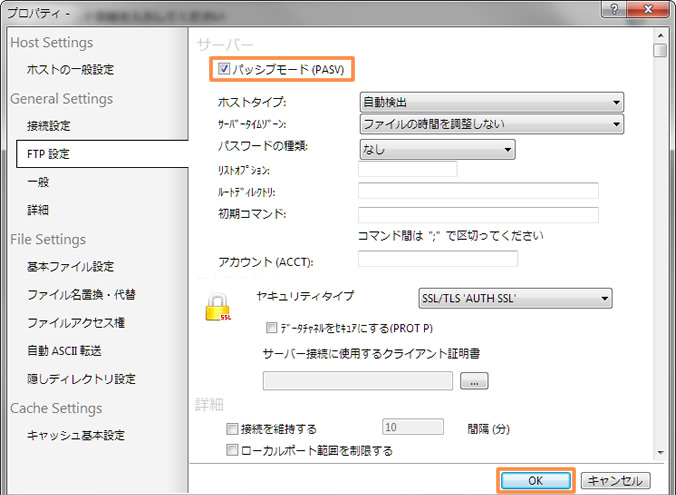676x495 pixels.
Task: Open the ホストタイプ dropdown showing 自動検出
Action: point(491,102)
